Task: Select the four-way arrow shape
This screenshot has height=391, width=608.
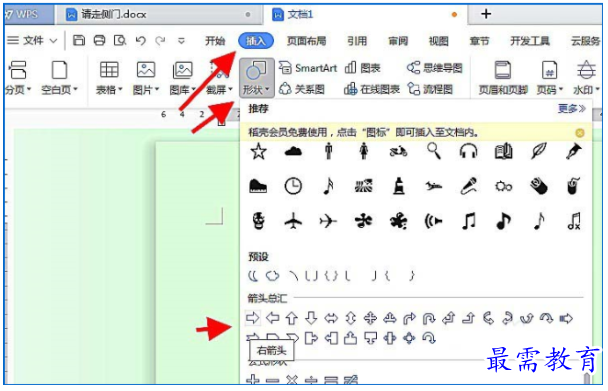Action: (370, 318)
